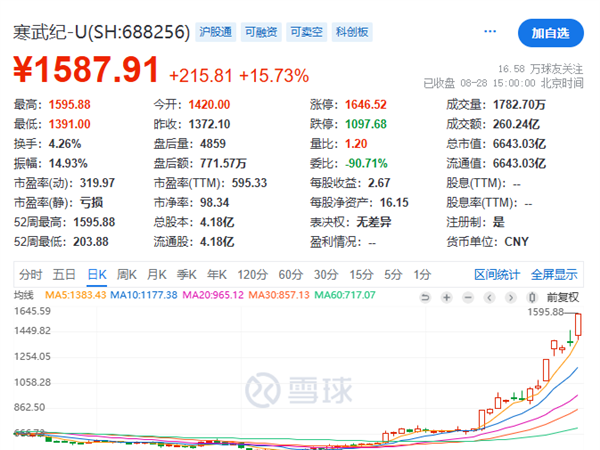Click the 可融资 tag
The image size is (600, 450).
(261, 32)
